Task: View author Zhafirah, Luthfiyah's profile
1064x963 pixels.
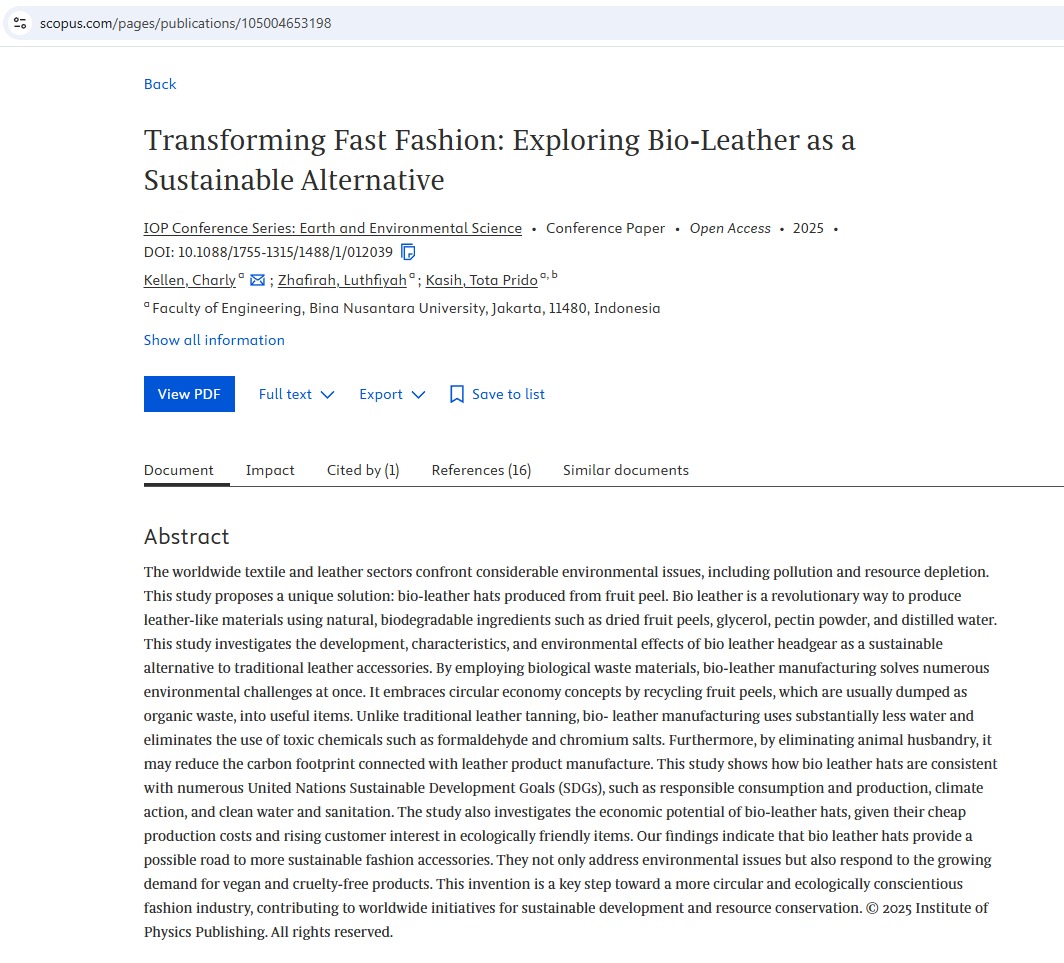Action: click(342, 280)
